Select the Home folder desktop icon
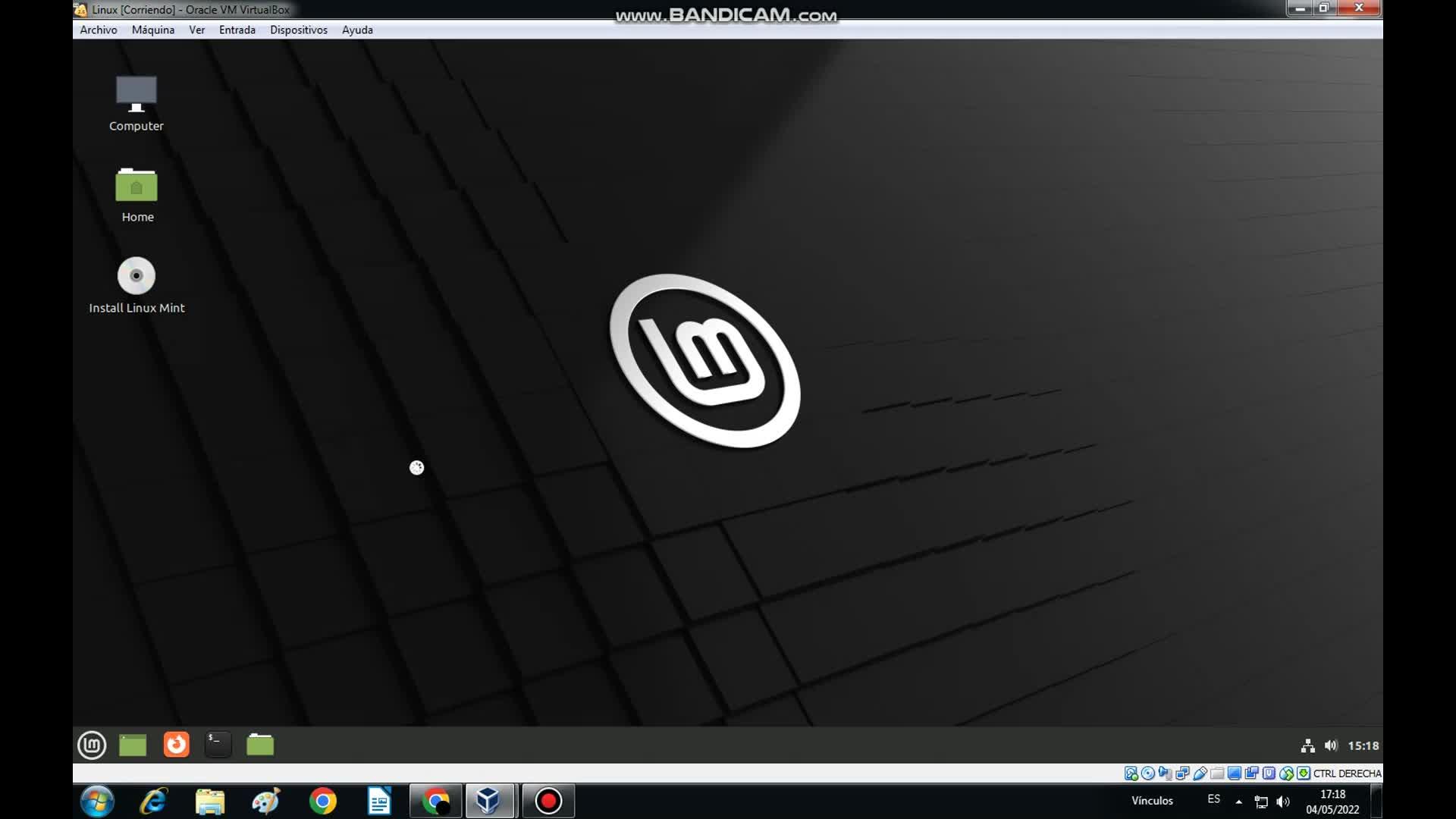1456x819 pixels. (136, 195)
